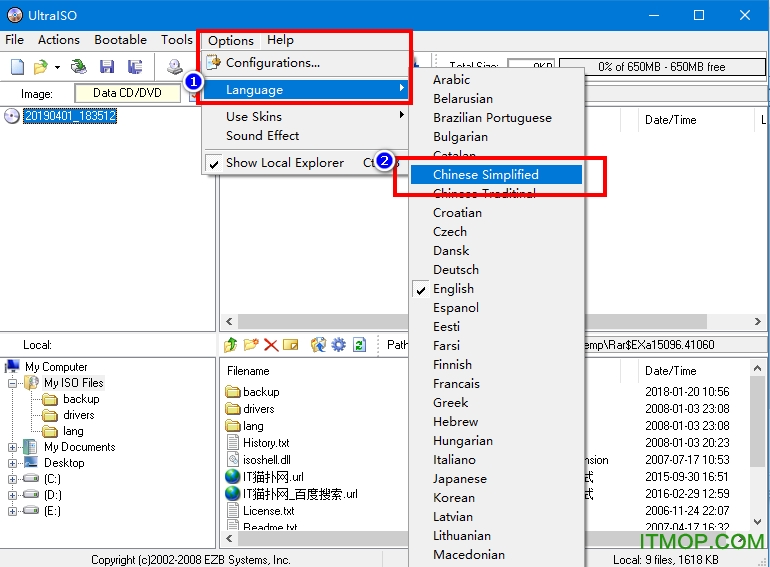Choose Chinese Simplified from language list
Screen dimensions: 770x567
coord(485,174)
